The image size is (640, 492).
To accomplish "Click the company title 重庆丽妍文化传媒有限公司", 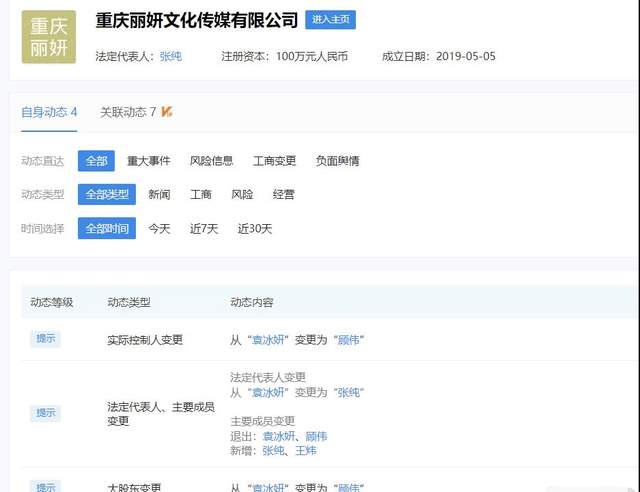I will point(197,20).
